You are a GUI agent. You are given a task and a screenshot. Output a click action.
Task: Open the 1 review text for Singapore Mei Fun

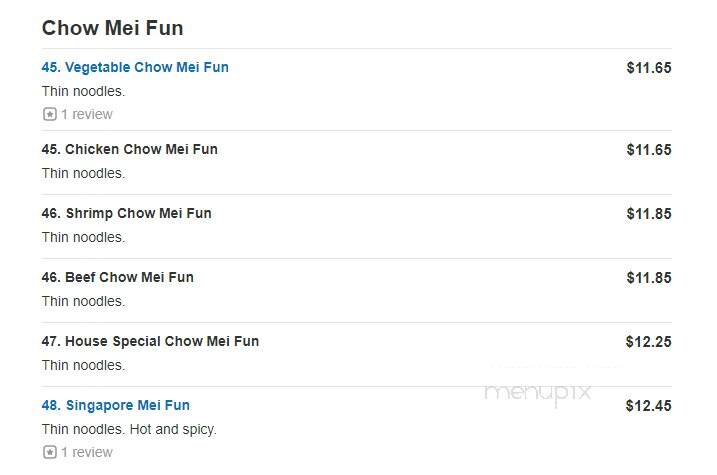click(x=87, y=452)
